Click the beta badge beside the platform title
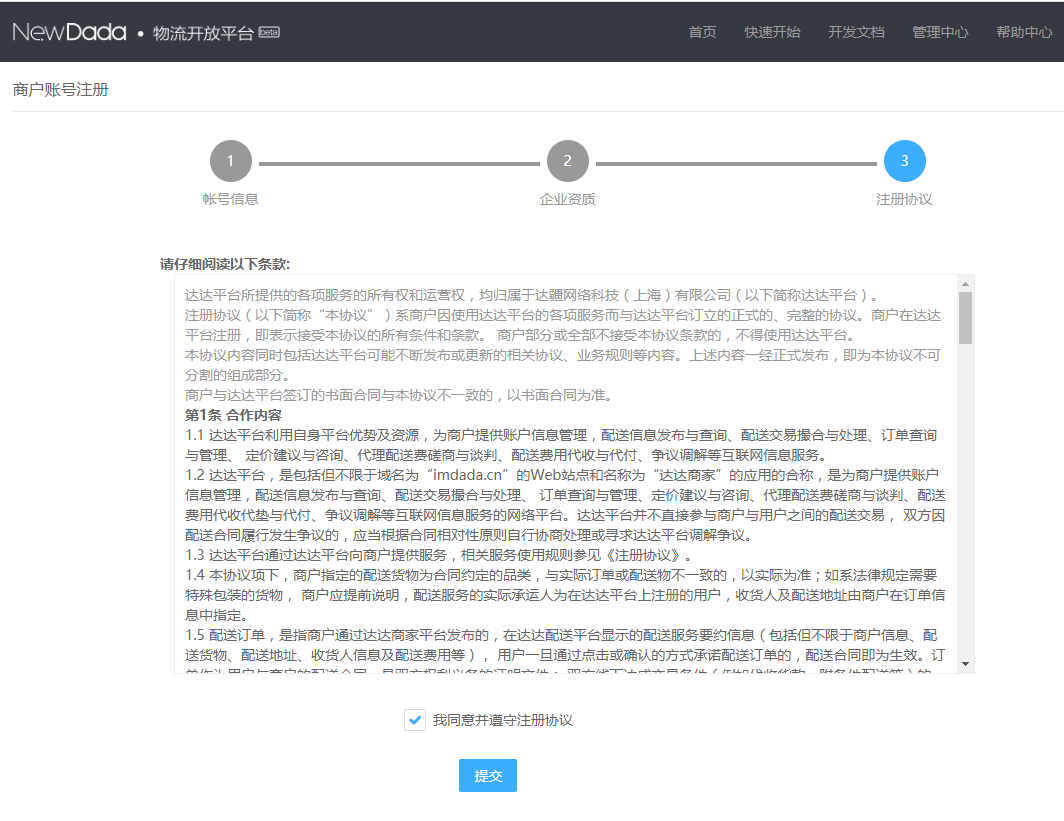This screenshot has width=1064, height=821. pos(269,32)
